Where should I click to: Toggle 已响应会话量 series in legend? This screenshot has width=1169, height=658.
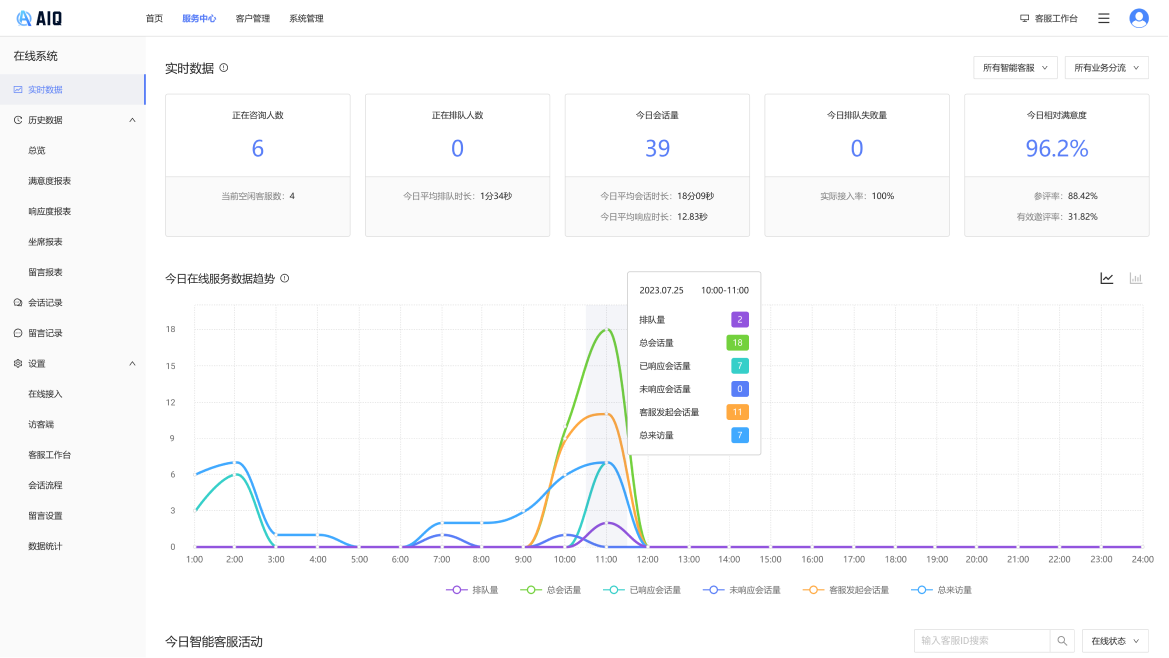point(642,590)
